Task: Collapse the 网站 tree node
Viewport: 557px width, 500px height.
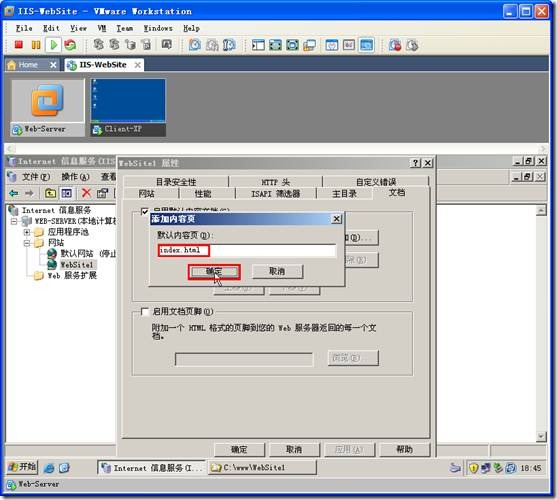Action: pos(27,243)
